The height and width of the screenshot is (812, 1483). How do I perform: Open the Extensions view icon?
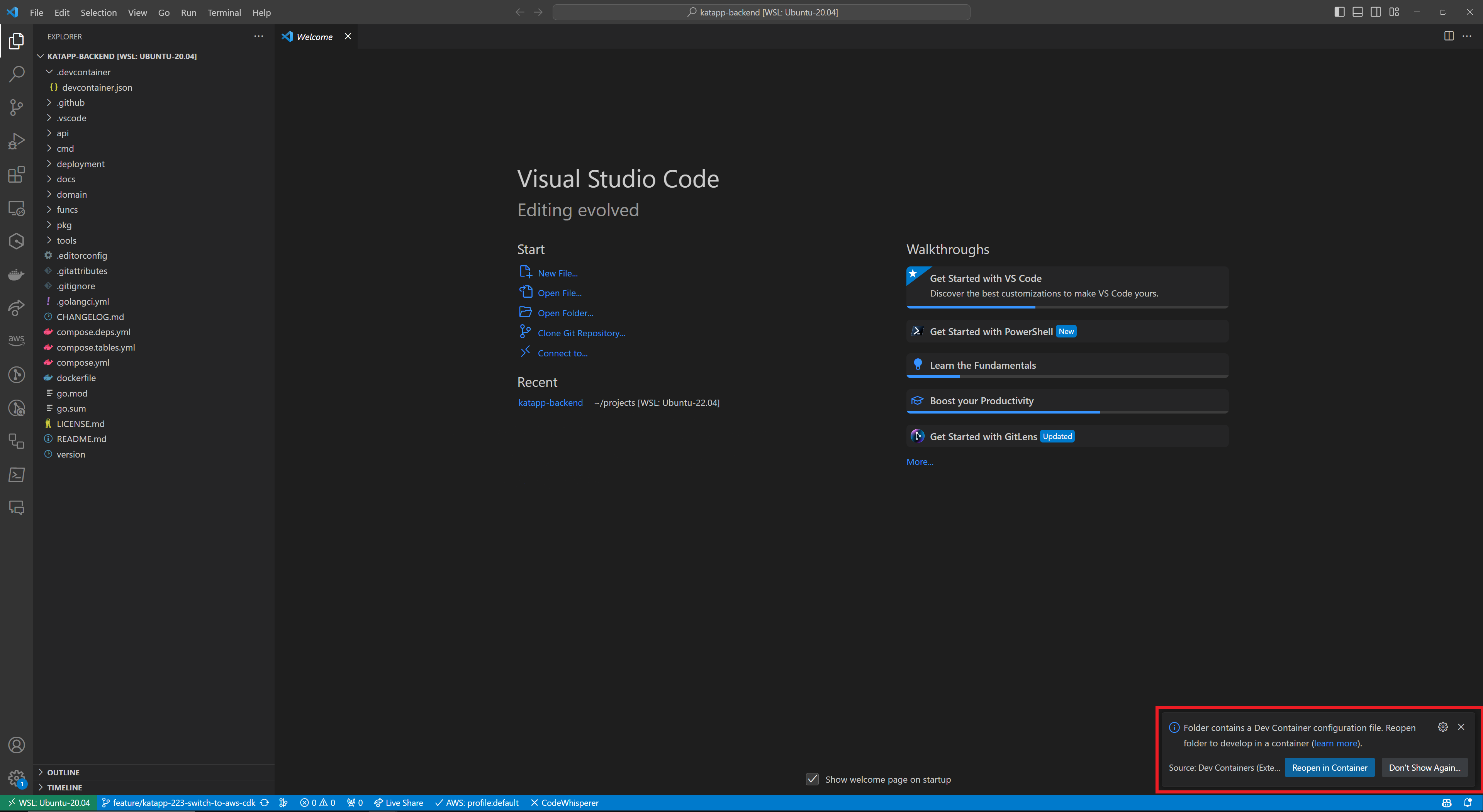point(17,175)
